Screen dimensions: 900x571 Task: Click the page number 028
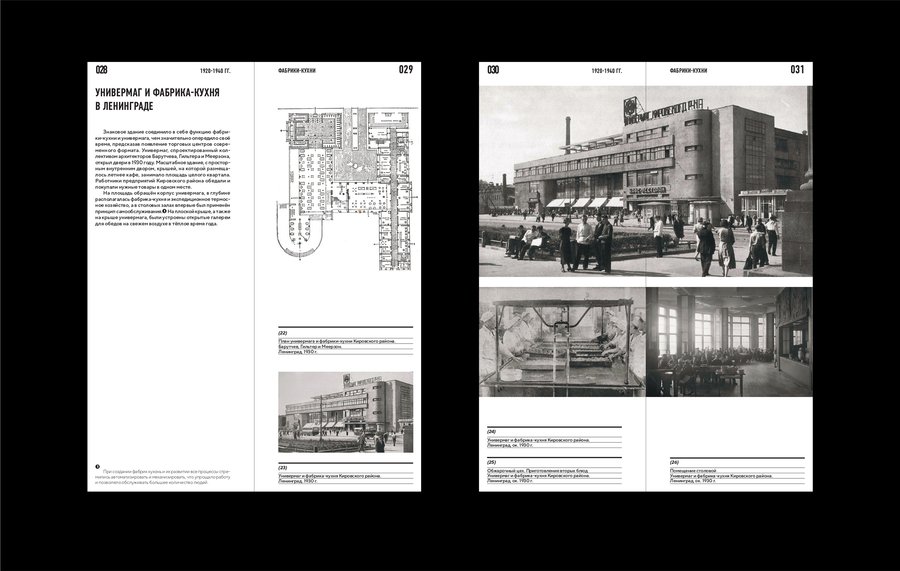(x=102, y=70)
